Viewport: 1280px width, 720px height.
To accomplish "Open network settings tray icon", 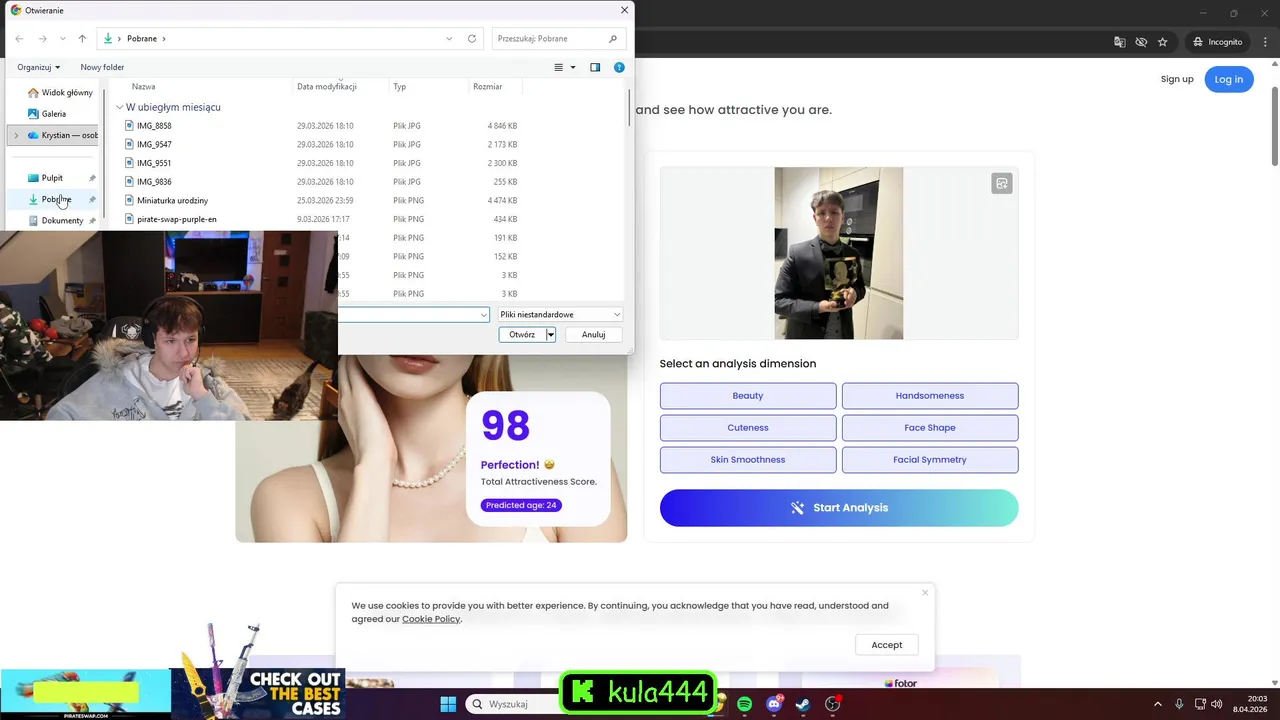I will (x=1200, y=704).
